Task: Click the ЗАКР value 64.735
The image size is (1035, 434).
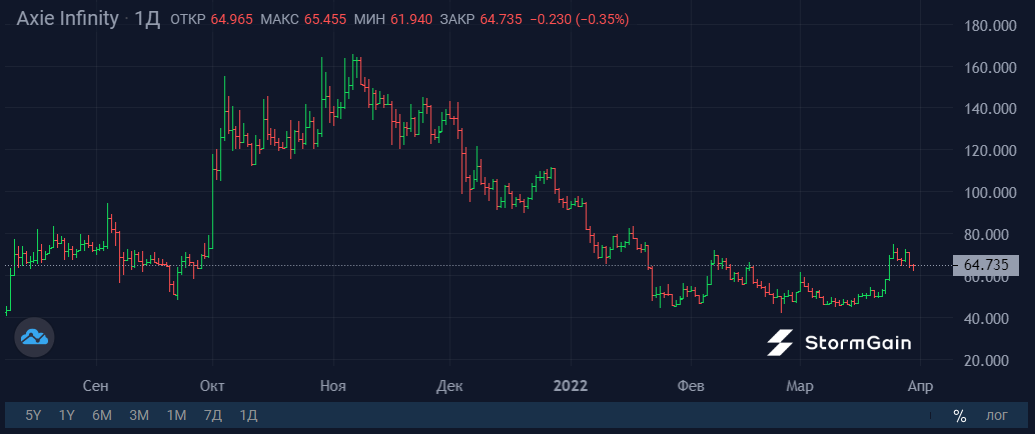Action: 501,20
